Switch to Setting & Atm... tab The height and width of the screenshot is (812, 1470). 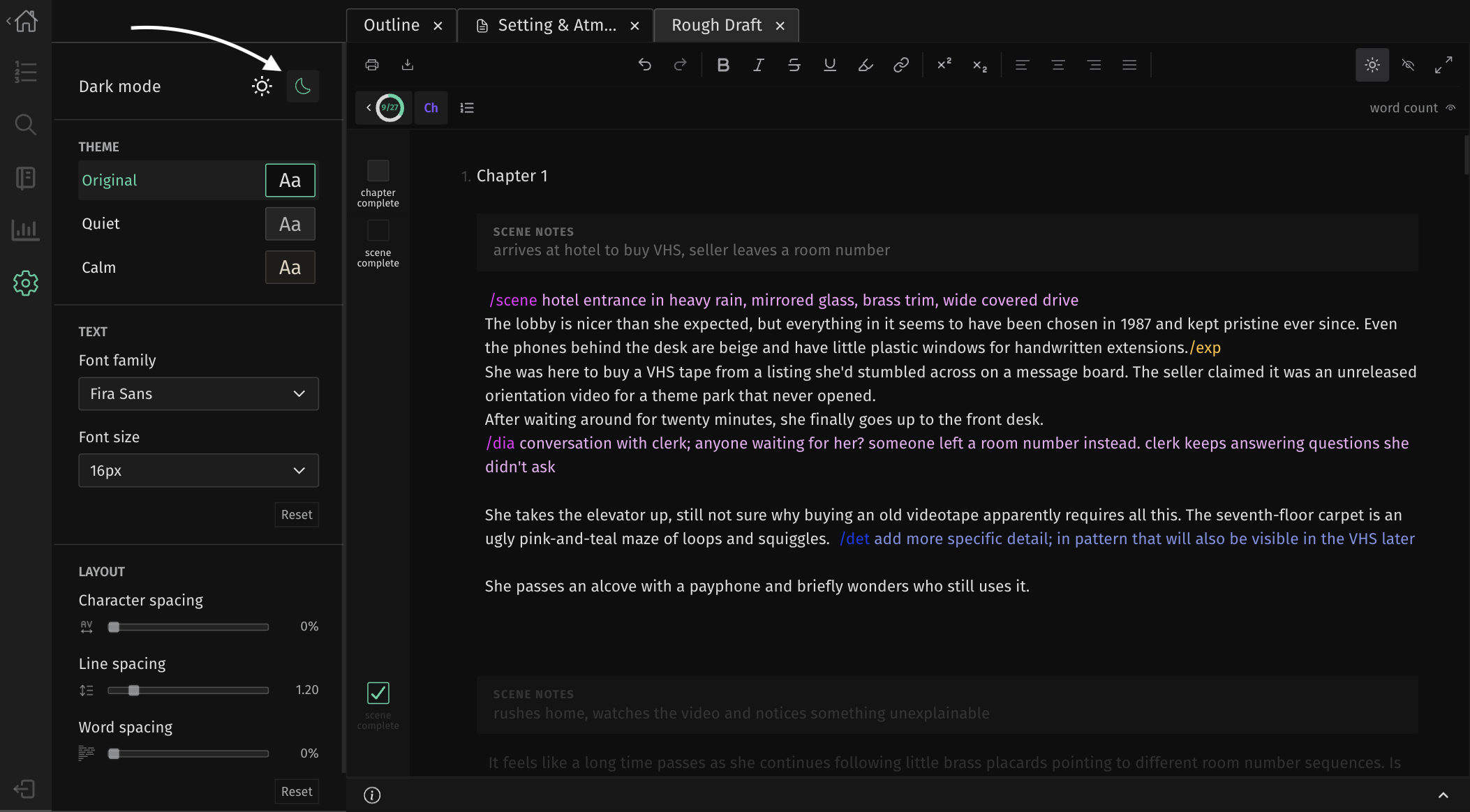(x=556, y=25)
